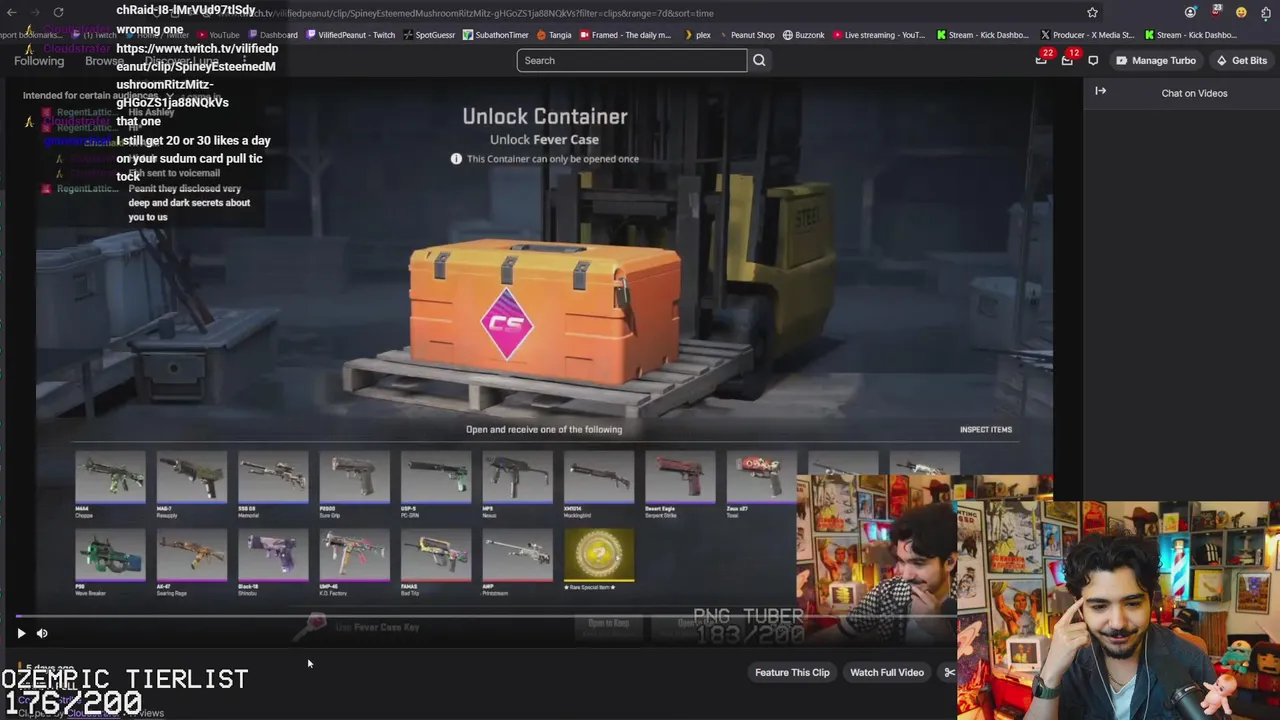Bookmark this page with star icon
1280x720 pixels.
coord(1092,12)
